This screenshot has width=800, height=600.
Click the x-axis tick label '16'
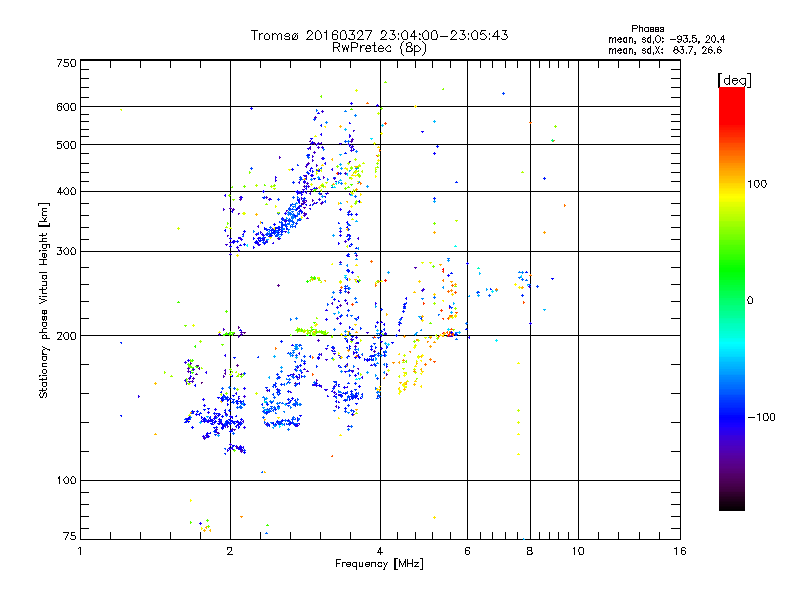click(680, 551)
